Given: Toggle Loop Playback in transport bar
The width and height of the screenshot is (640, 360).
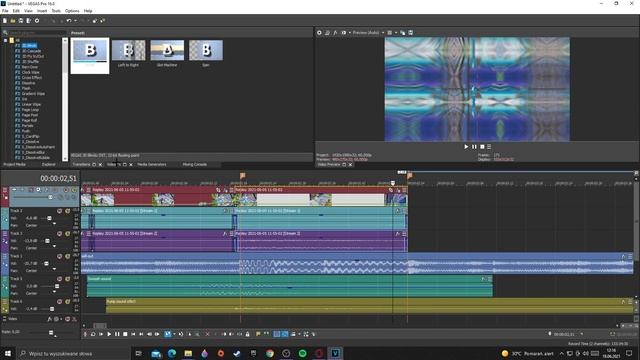Looking at the screenshot, I should click(93, 334).
